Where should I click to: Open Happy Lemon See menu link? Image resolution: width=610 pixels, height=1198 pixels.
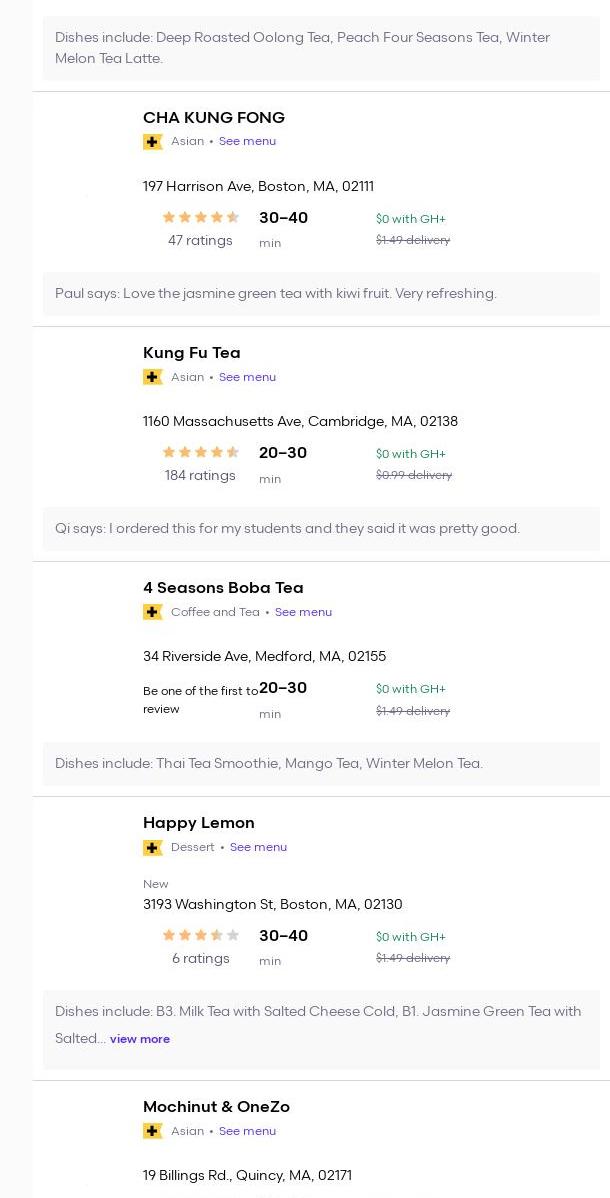[258, 847]
